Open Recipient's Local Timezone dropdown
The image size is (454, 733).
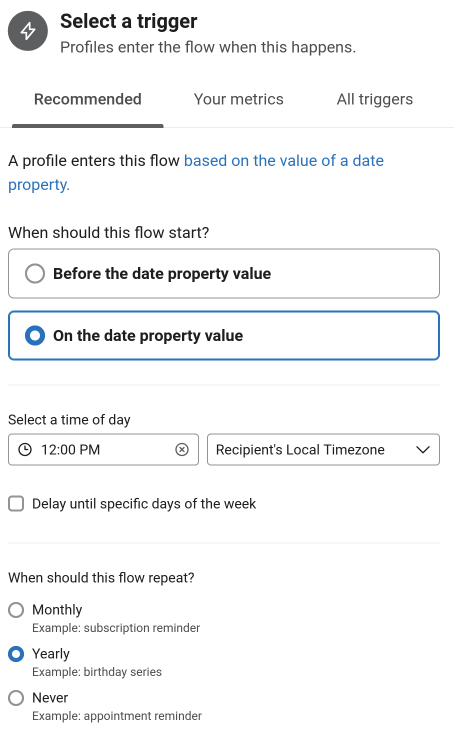pos(323,450)
